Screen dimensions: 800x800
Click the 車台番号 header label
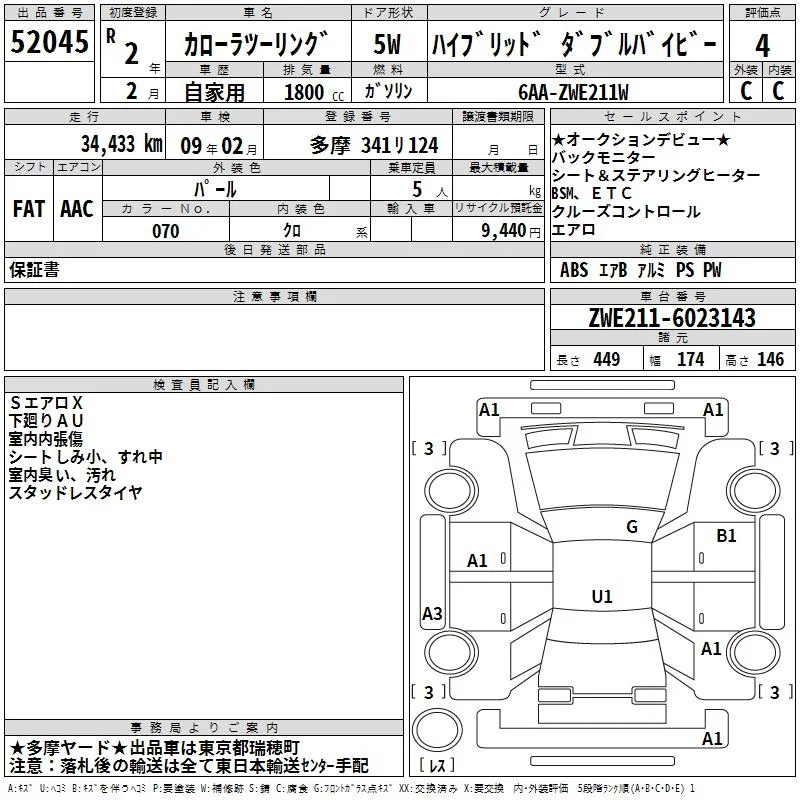(673, 296)
